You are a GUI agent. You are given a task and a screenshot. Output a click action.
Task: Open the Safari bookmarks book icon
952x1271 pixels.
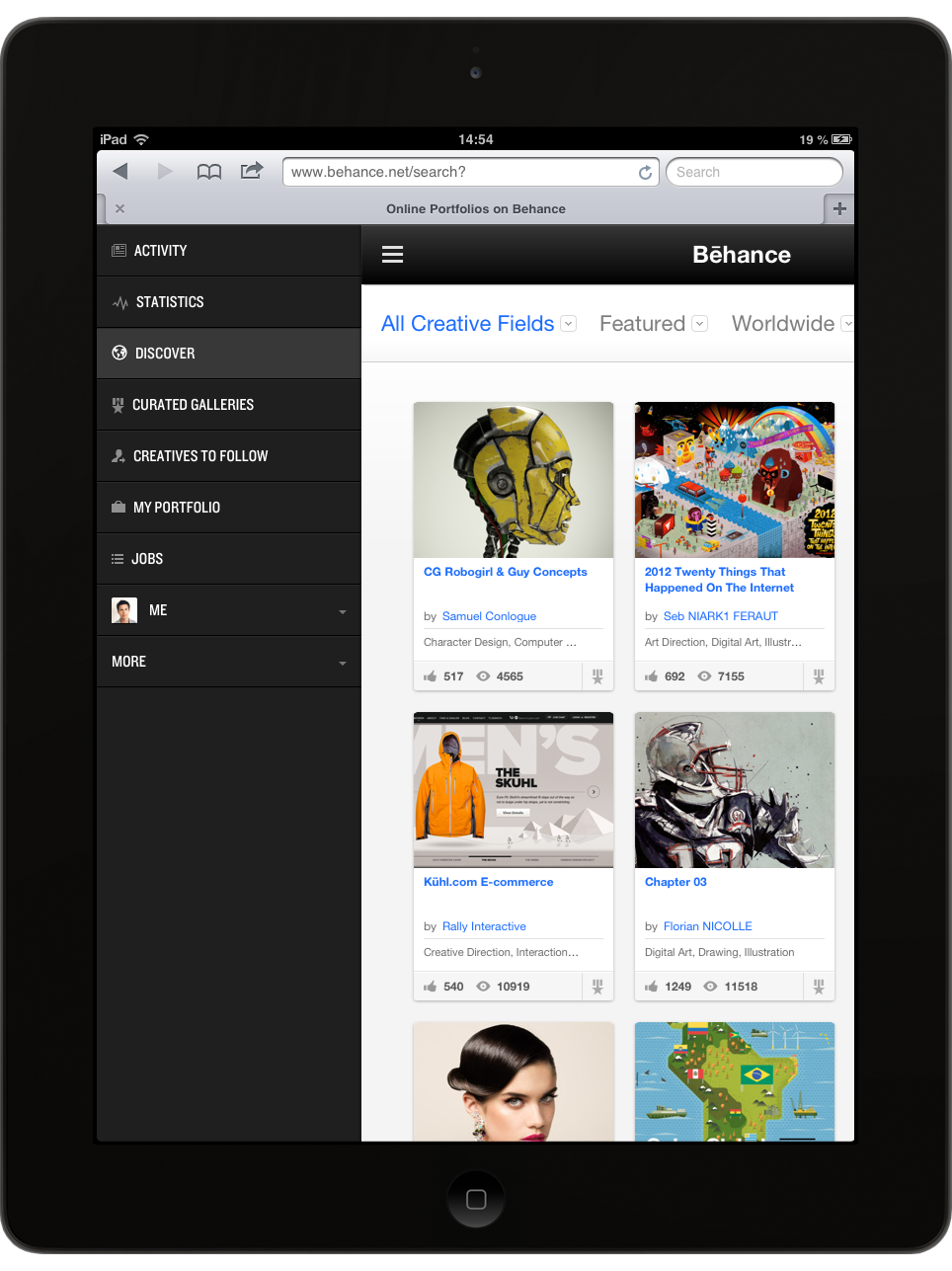[208, 172]
